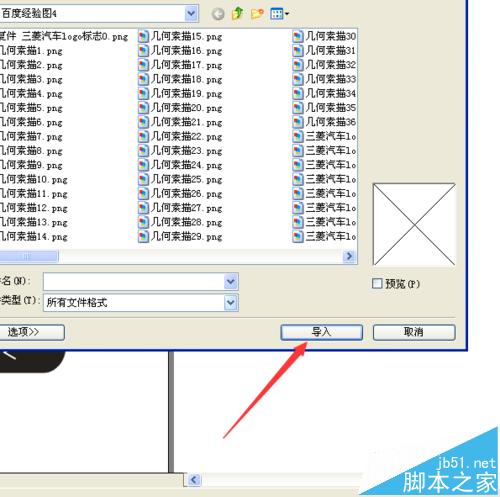Select the file 几何素描5.png
The width and height of the screenshot is (500, 497).
[31, 108]
